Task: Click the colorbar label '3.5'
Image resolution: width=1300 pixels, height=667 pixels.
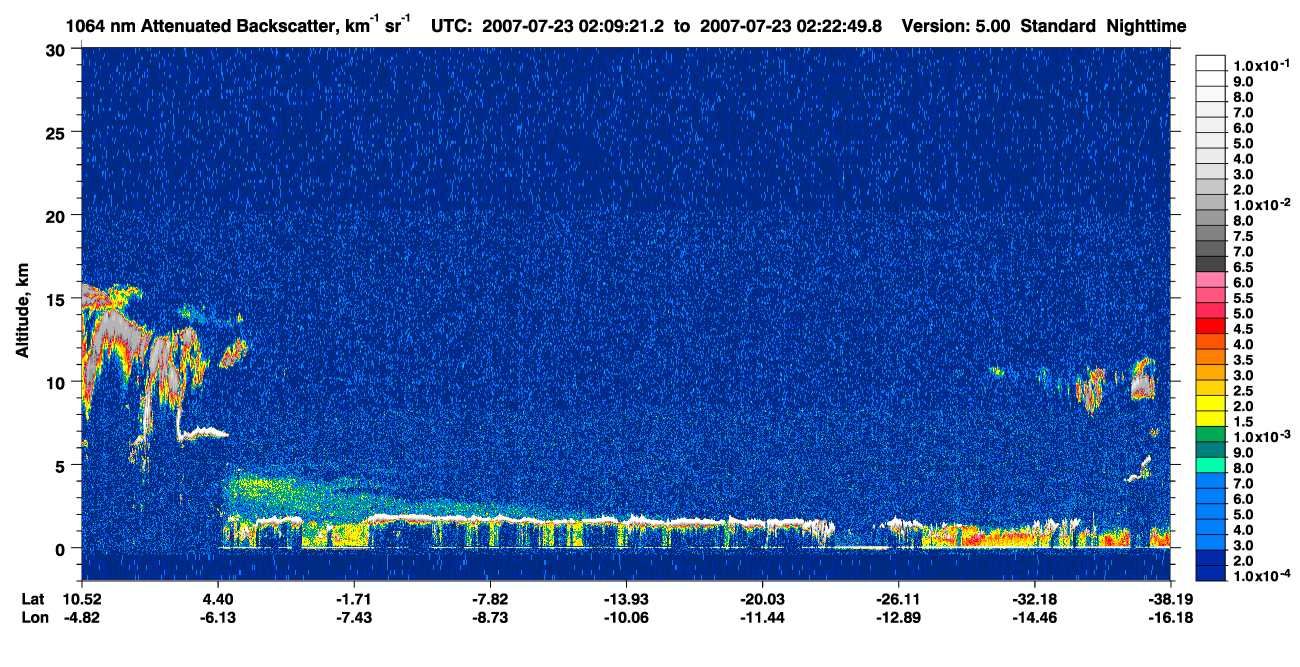Action: 1242,360
